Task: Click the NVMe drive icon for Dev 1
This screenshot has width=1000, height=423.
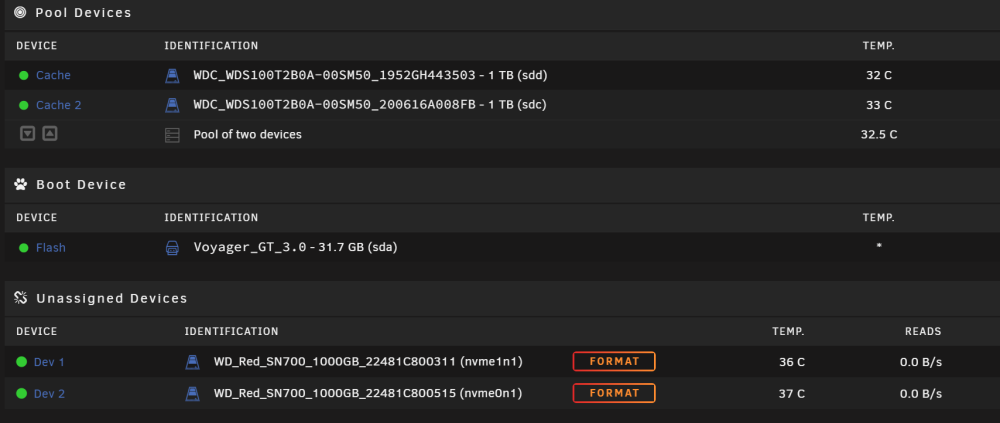Action: 192,362
